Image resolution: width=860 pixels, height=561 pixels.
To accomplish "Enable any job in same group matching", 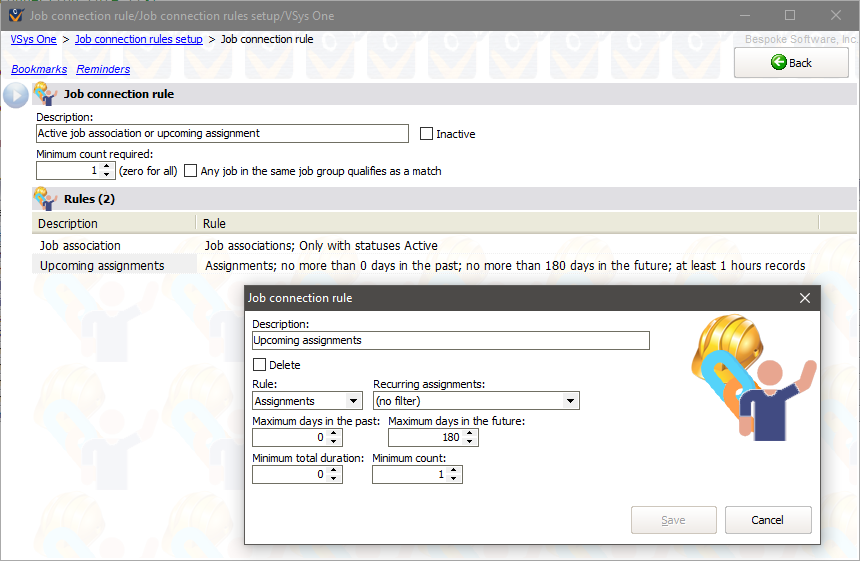I will 191,171.
